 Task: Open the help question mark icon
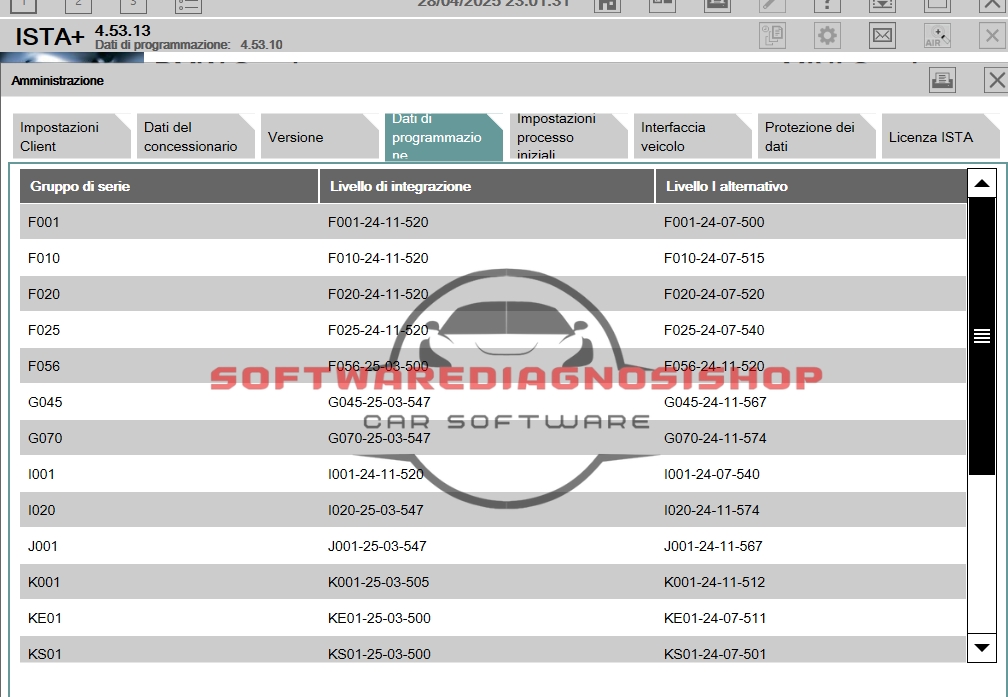pyautogui.click(x=827, y=5)
